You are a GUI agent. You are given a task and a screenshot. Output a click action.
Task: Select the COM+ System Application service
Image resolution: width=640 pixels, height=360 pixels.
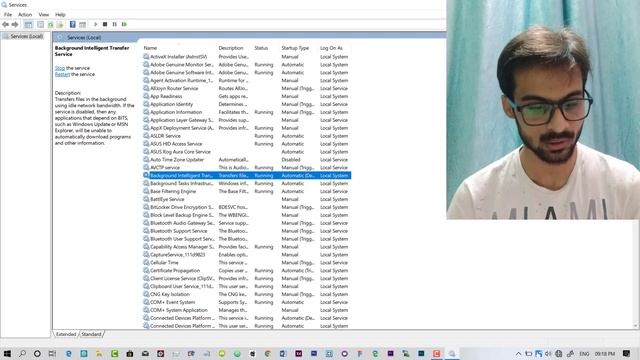click(247, 310)
